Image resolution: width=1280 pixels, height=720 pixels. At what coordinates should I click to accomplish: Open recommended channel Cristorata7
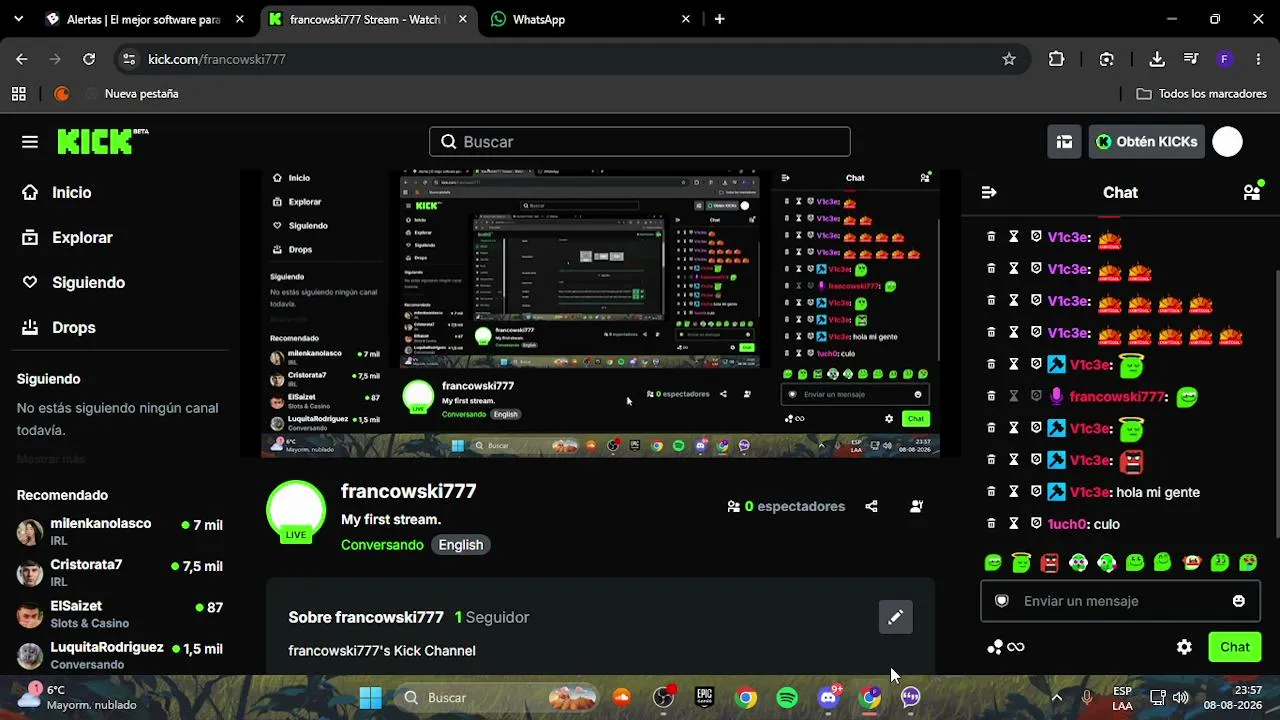(x=120, y=573)
